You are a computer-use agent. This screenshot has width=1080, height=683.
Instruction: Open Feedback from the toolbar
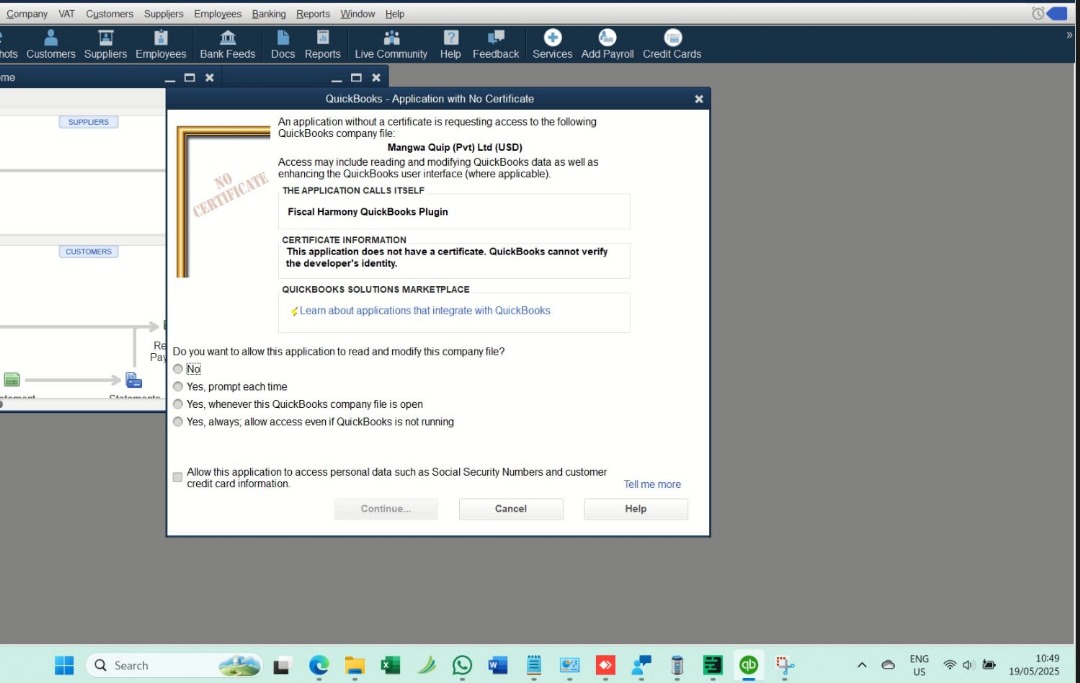pyautogui.click(x=495, y=45)
